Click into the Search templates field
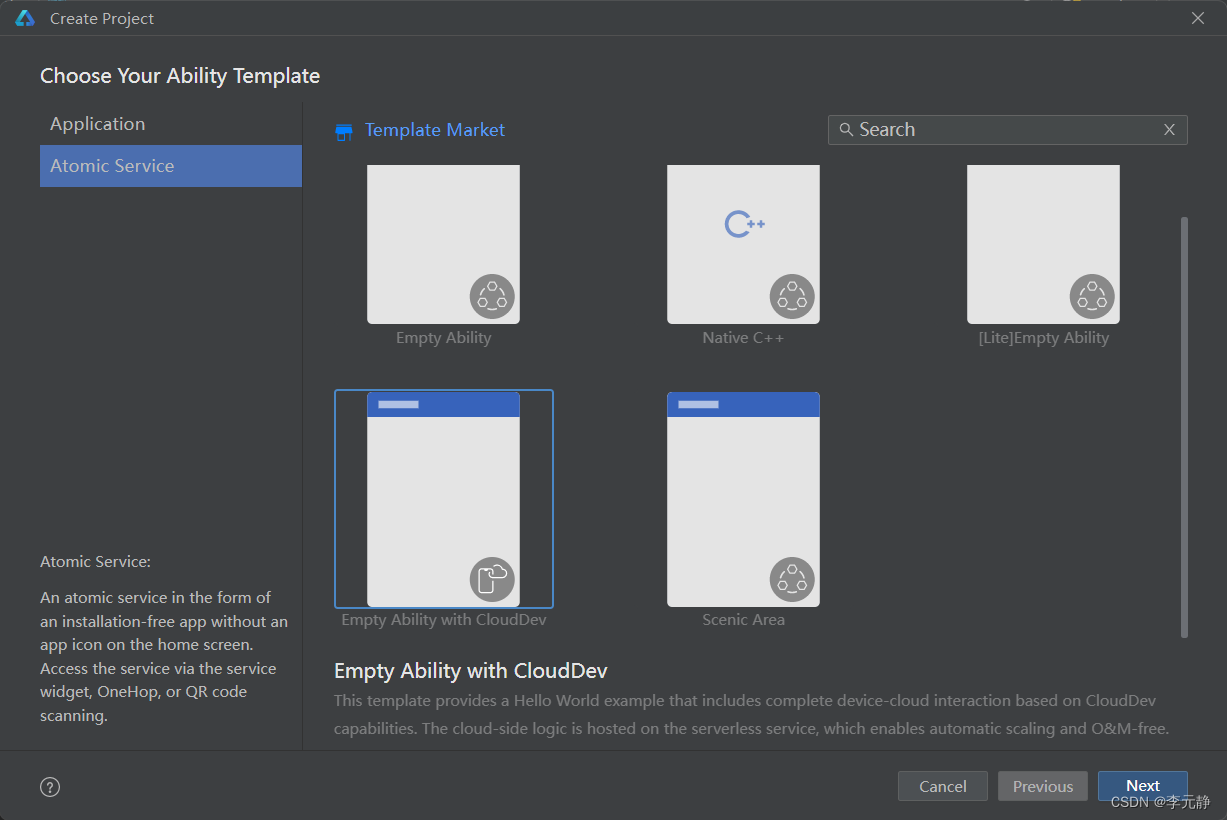The image size is (1227, 820). pyautogui.click(x=1008, y=130)
